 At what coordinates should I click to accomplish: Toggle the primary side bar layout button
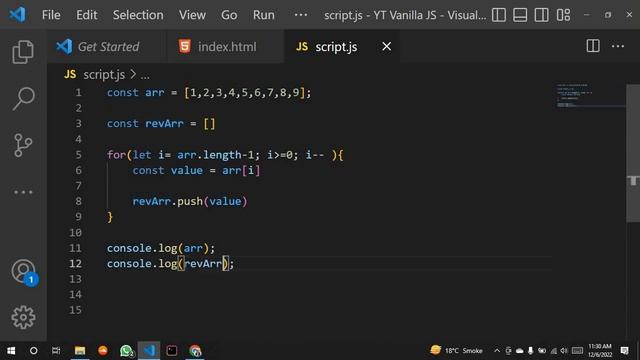click(498, 15)
